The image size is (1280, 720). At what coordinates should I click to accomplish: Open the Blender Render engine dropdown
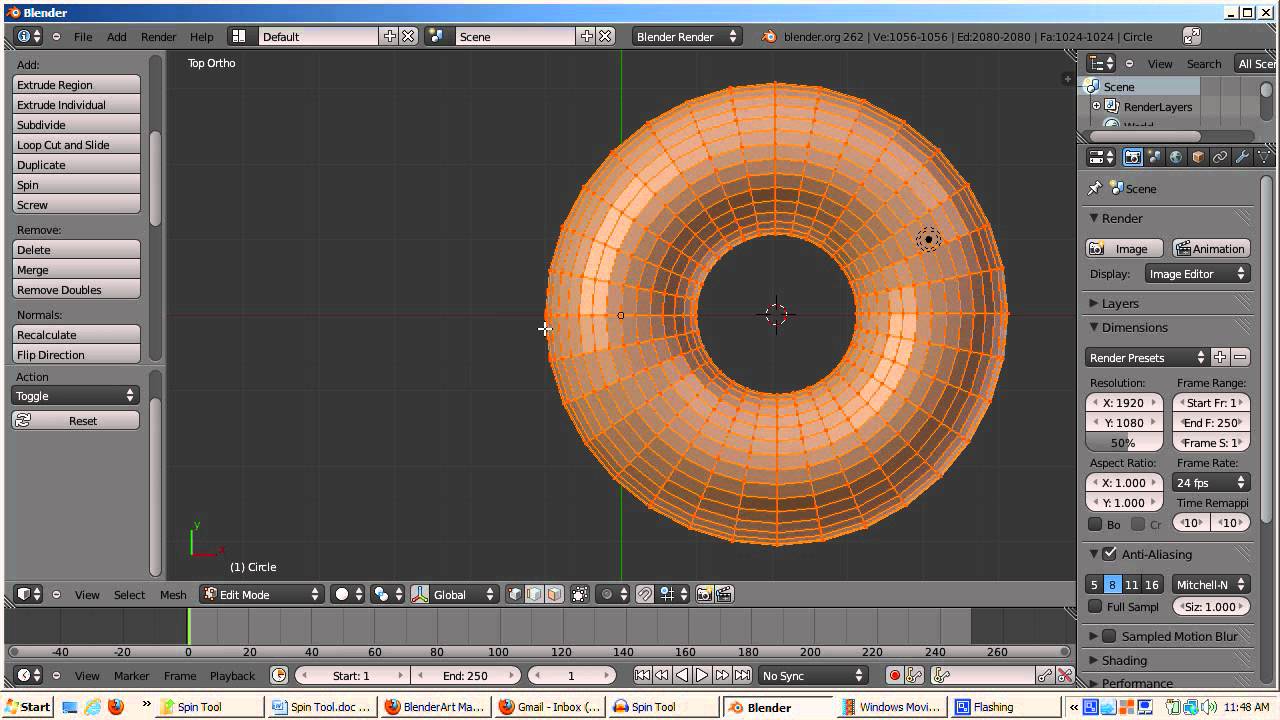point(687,36)
